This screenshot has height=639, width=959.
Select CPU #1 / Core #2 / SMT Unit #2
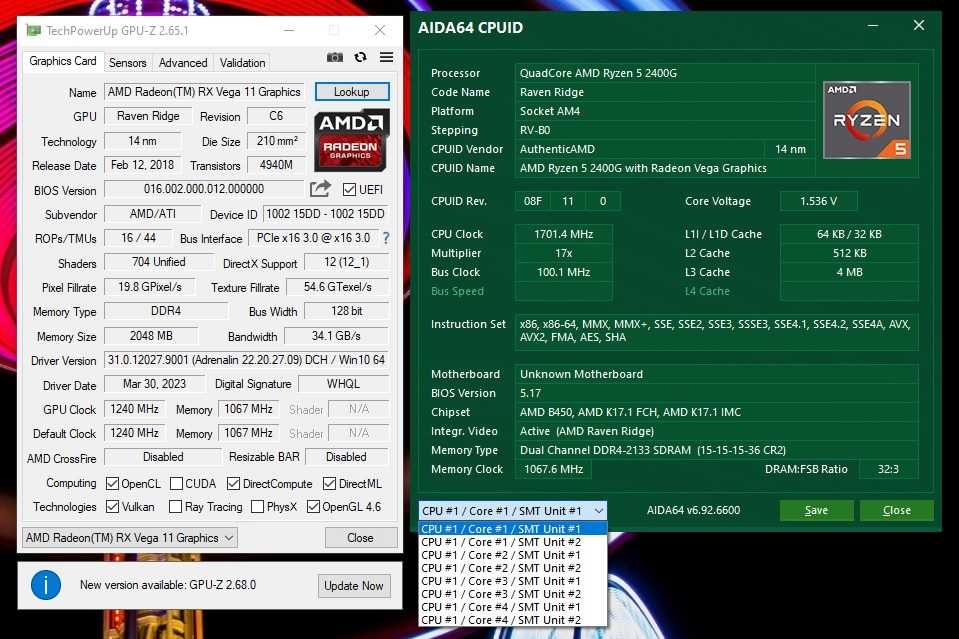[x=513, y=568]
